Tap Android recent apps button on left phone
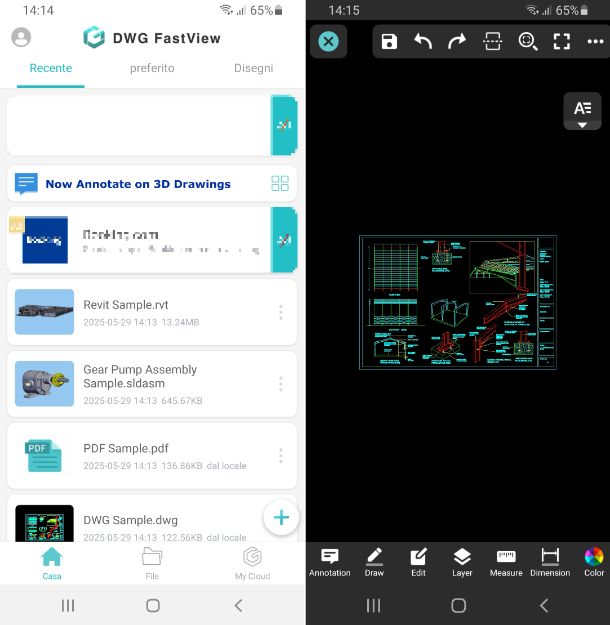 click(68, 605)
